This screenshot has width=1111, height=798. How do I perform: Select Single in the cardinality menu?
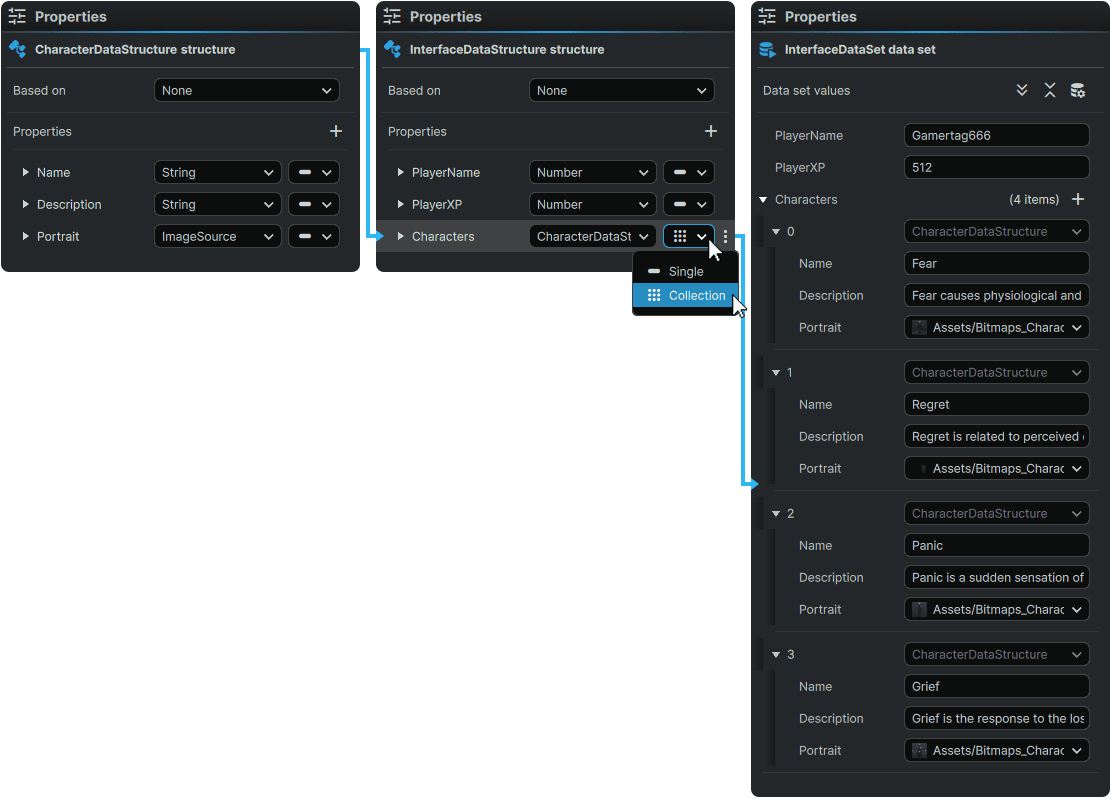(x=685, y=272)
